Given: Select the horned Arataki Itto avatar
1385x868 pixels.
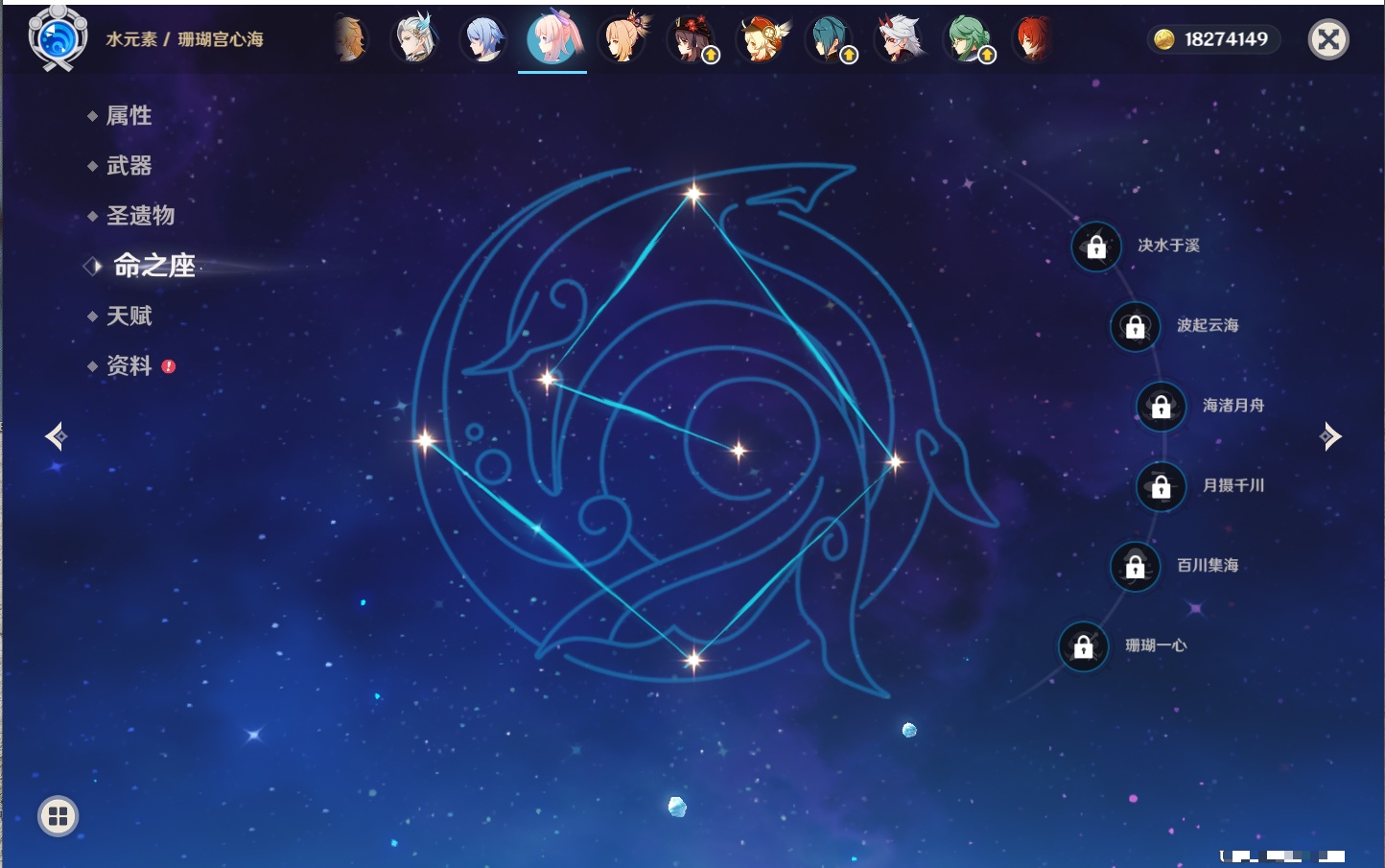Looking at the screenshot, I should tap(900, 39).
